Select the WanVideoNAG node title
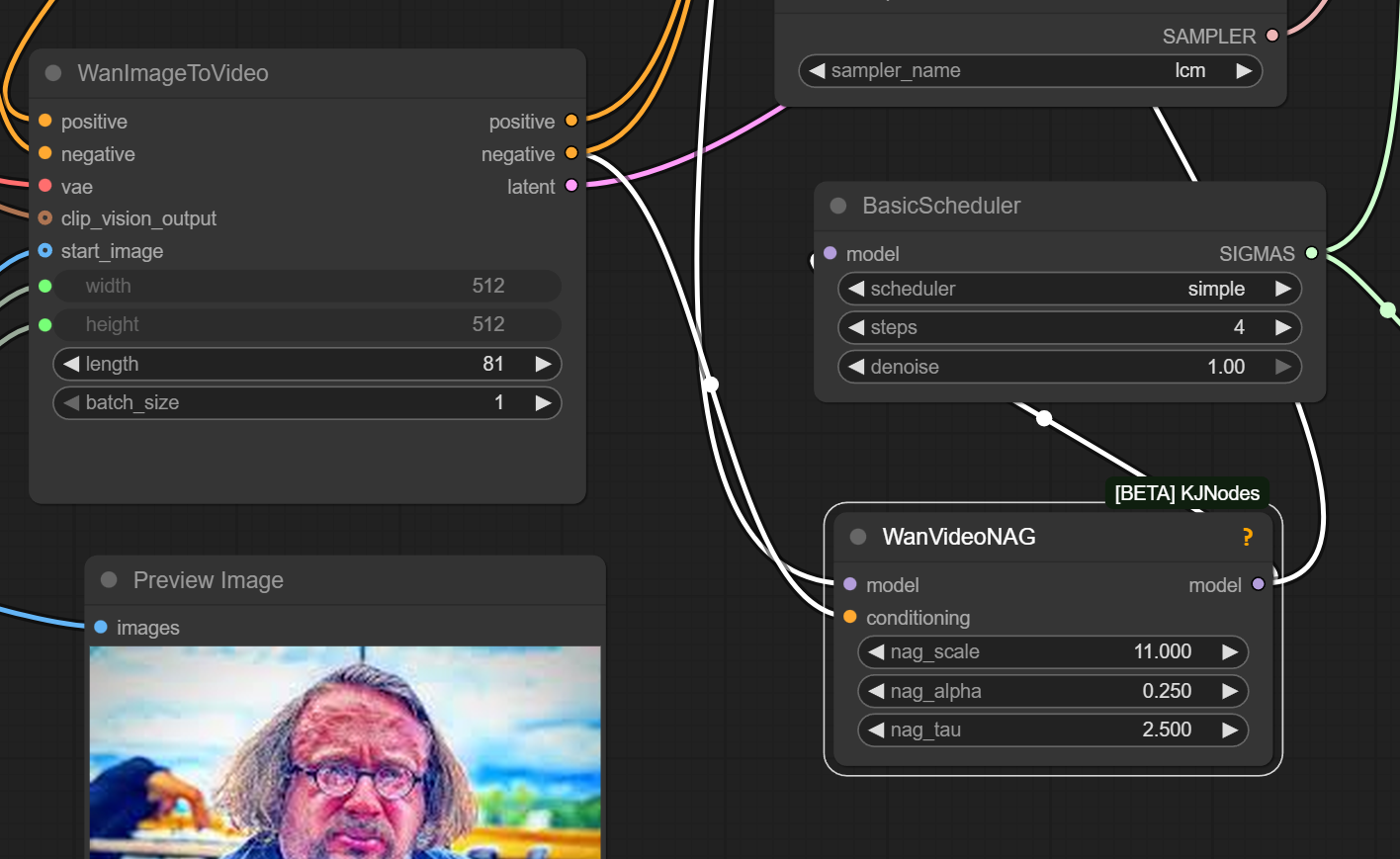The width and height of the screenshot is (1400, 859). [959, 537]
